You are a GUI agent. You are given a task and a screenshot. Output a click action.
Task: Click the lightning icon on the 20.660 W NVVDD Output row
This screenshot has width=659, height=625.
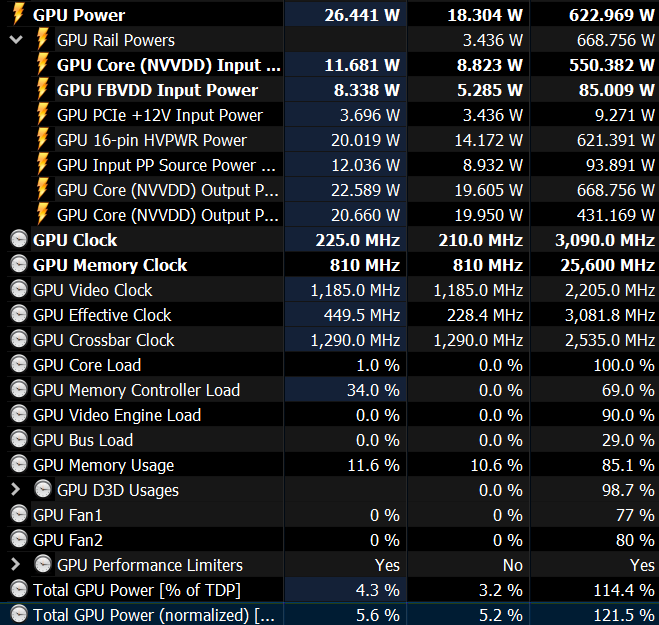42,214
